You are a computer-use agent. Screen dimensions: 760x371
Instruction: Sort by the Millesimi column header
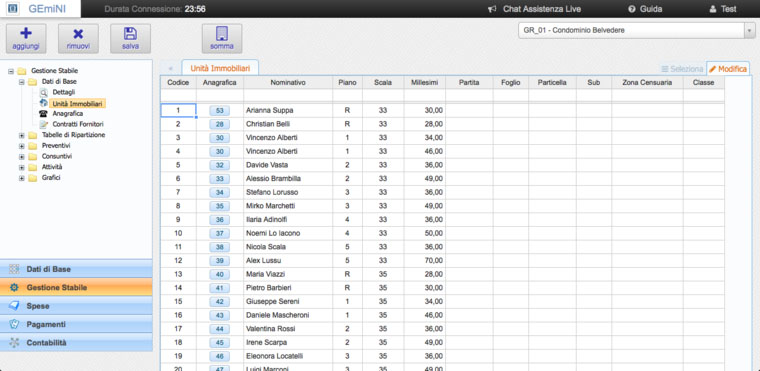click(425, 82)
